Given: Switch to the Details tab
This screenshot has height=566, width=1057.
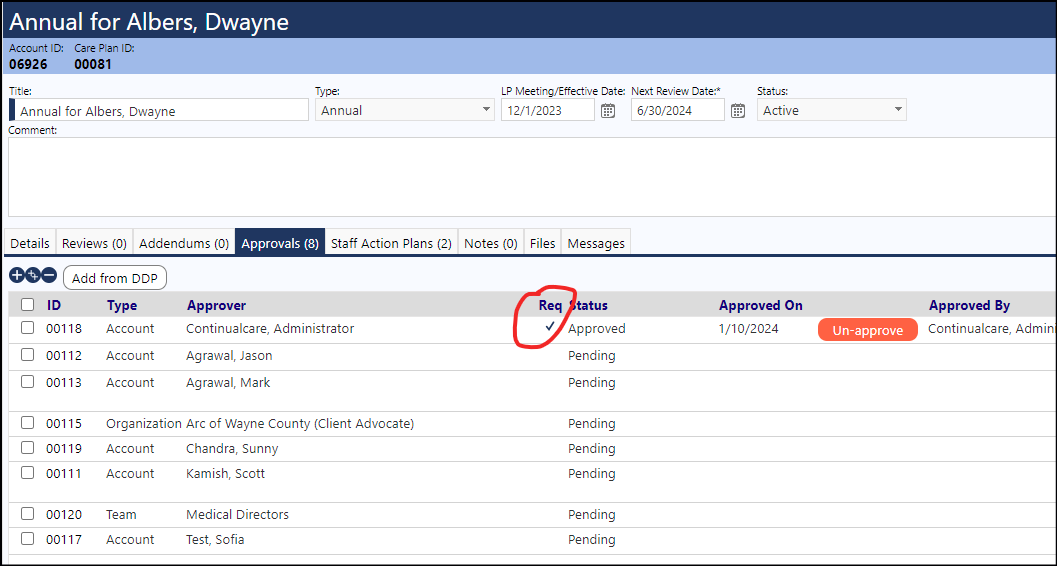Looking at the screenshot, I should point(30,243).
